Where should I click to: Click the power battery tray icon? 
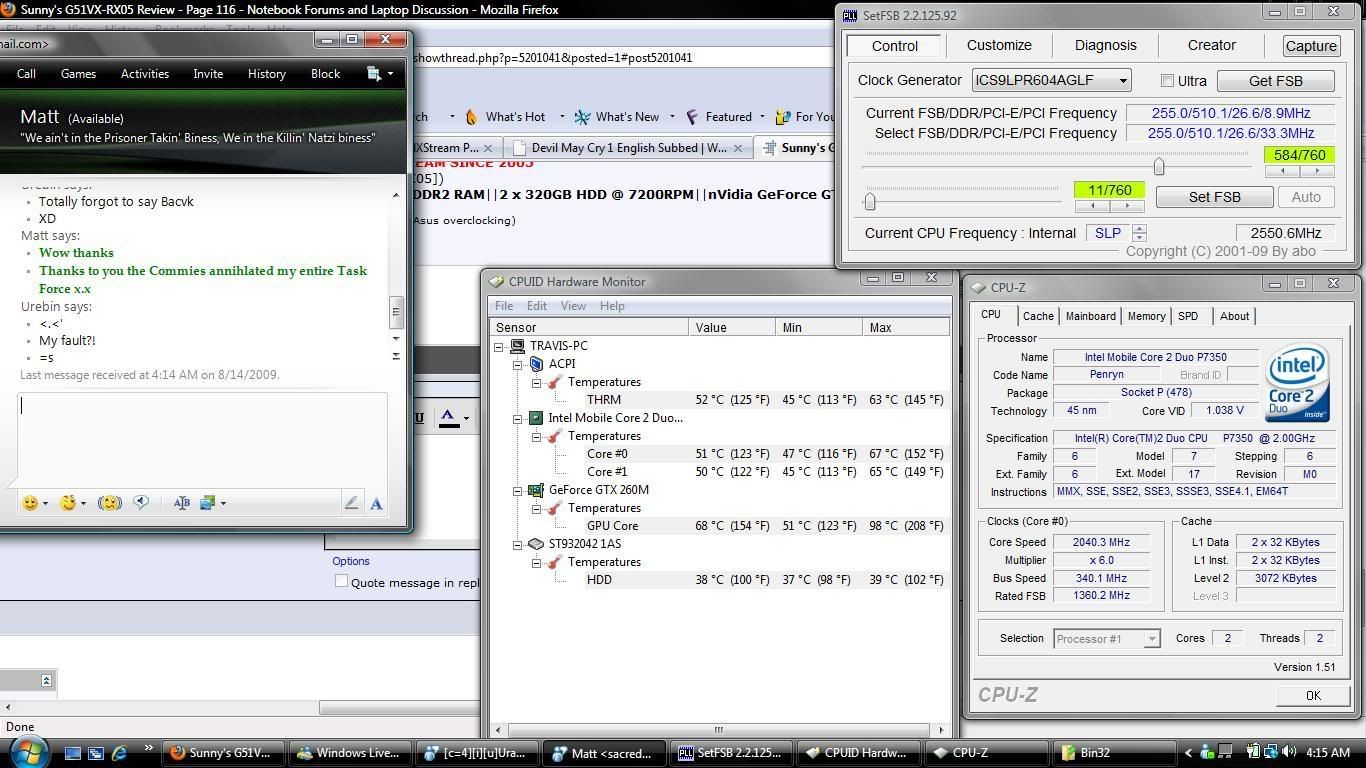(x=1254, y=753)
